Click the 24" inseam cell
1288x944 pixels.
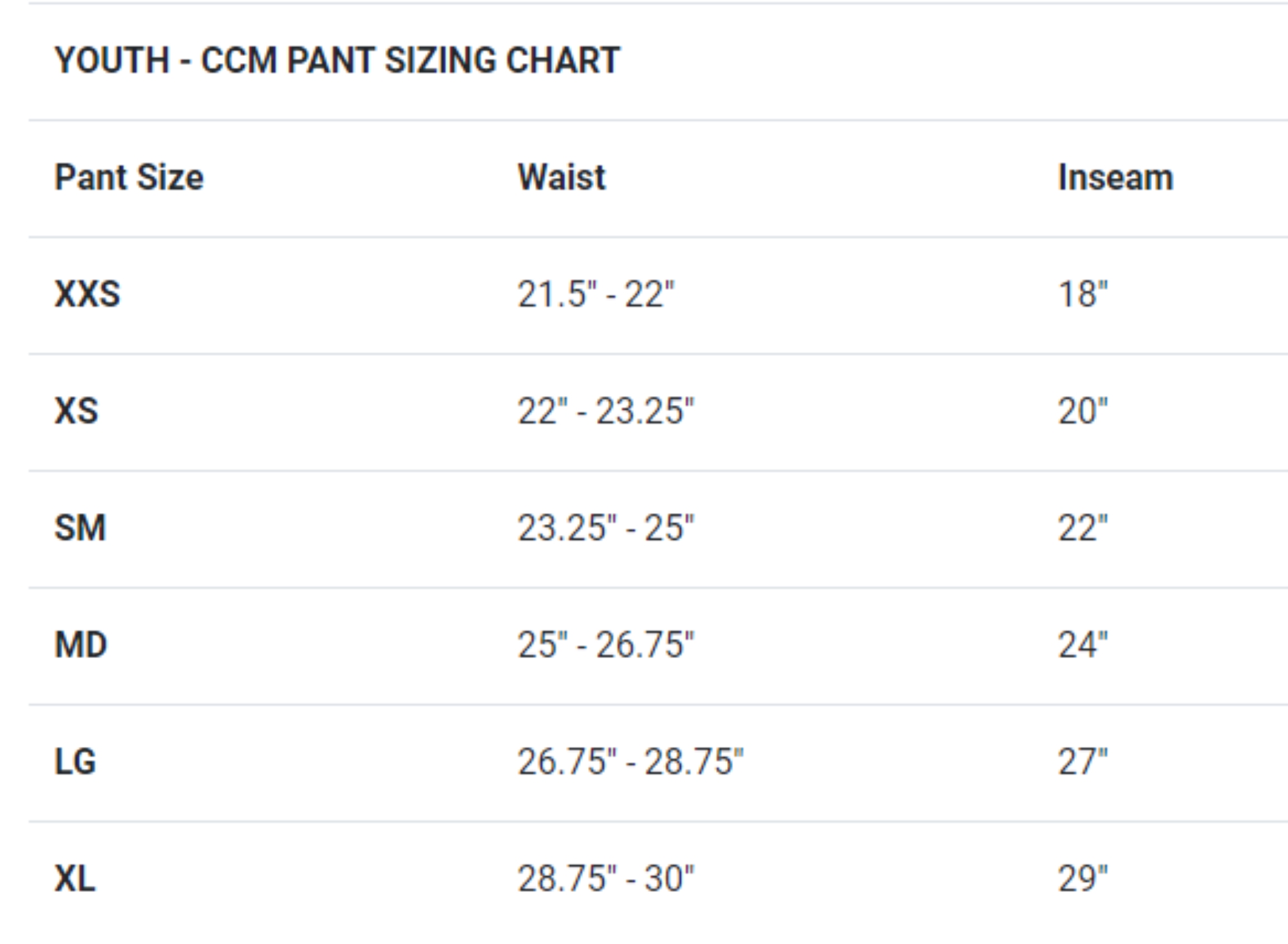click(x=1083, y=645)
